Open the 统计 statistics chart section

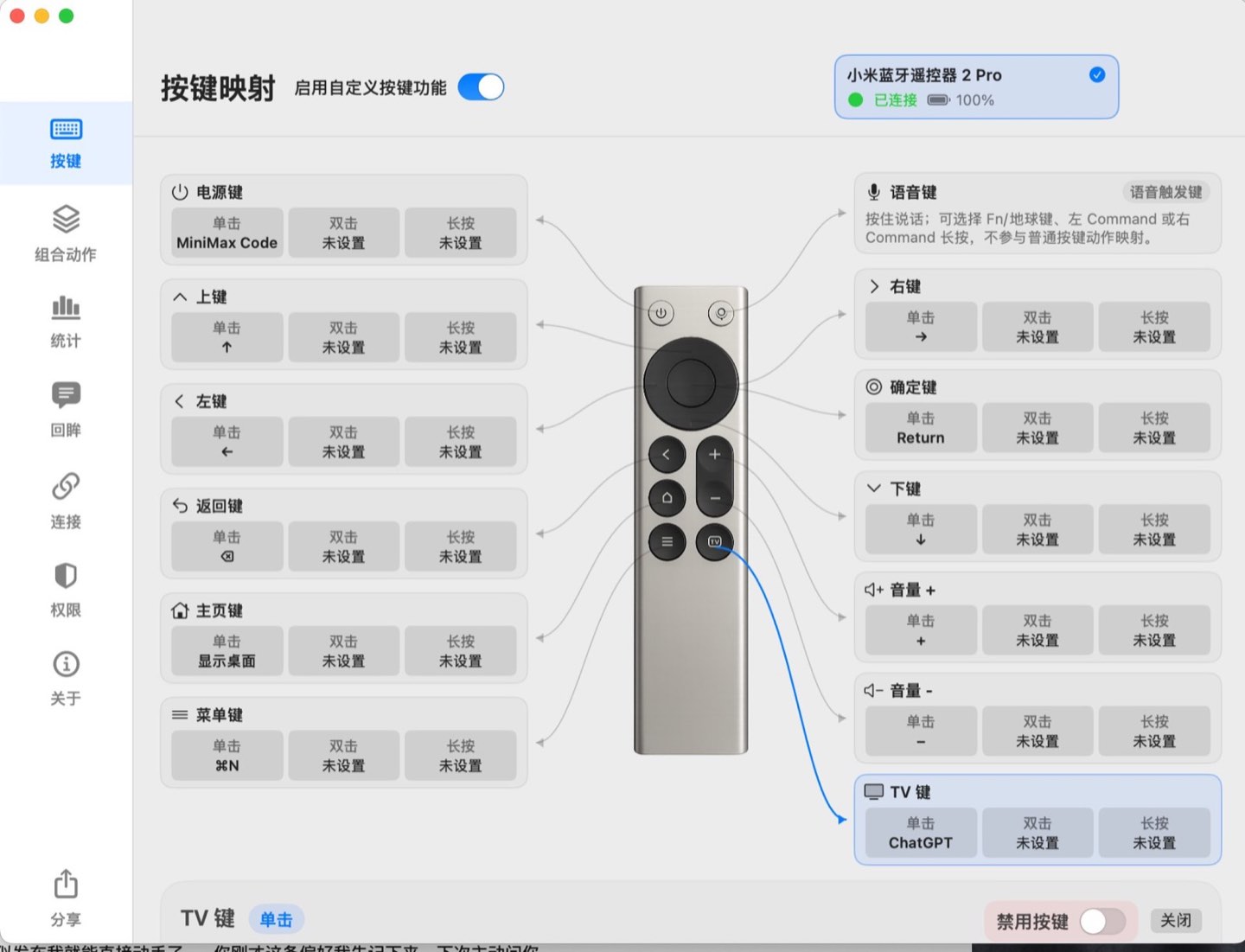tap(66, 322)
